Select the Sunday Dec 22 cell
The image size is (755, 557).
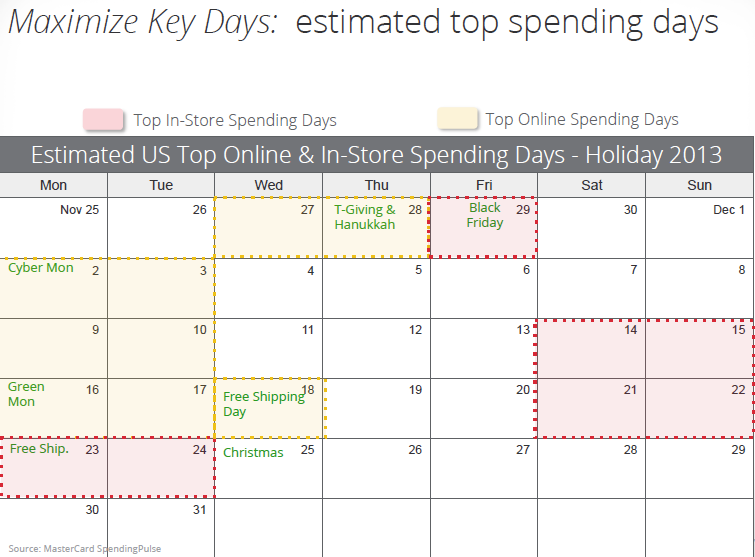coord(700,408)
